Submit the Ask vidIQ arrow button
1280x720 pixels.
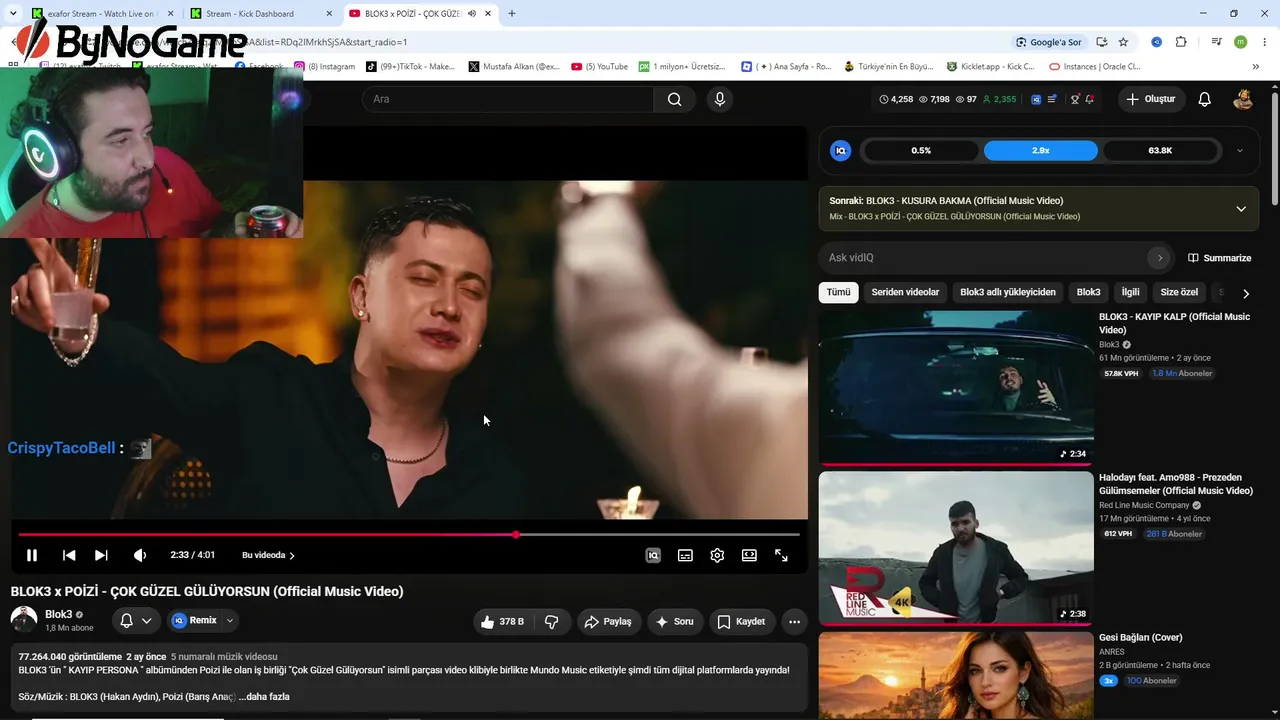pyautogui.click(x=1159, y=258)
